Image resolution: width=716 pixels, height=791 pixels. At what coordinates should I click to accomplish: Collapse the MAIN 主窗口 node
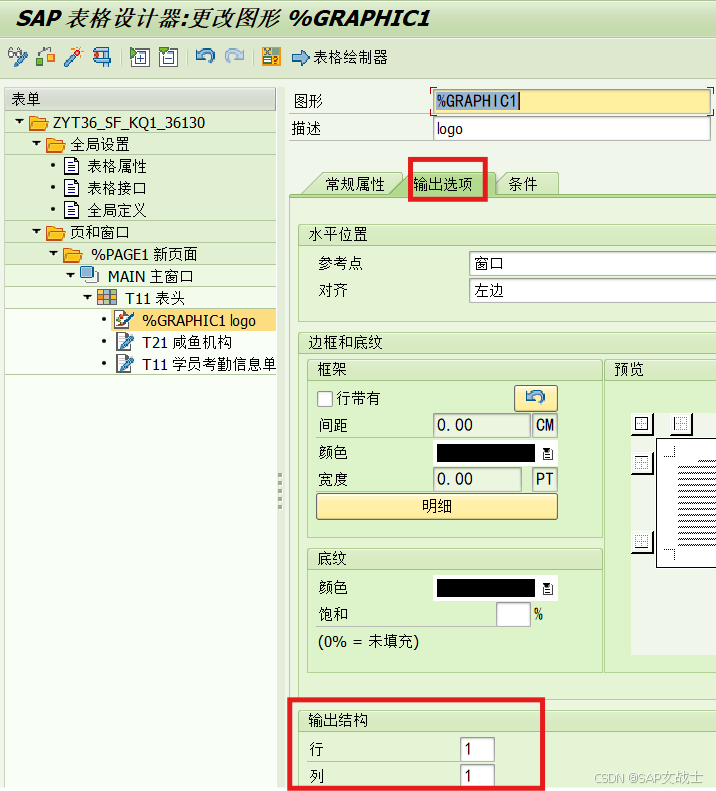[x=71, y=275]
